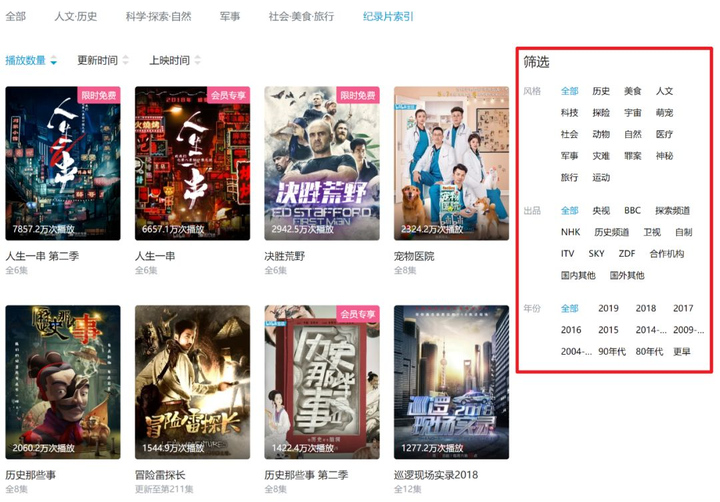720x502 pixels.
Task: Open 决胜荒野 poster thumbnail
Action: [x=322, y=163]
